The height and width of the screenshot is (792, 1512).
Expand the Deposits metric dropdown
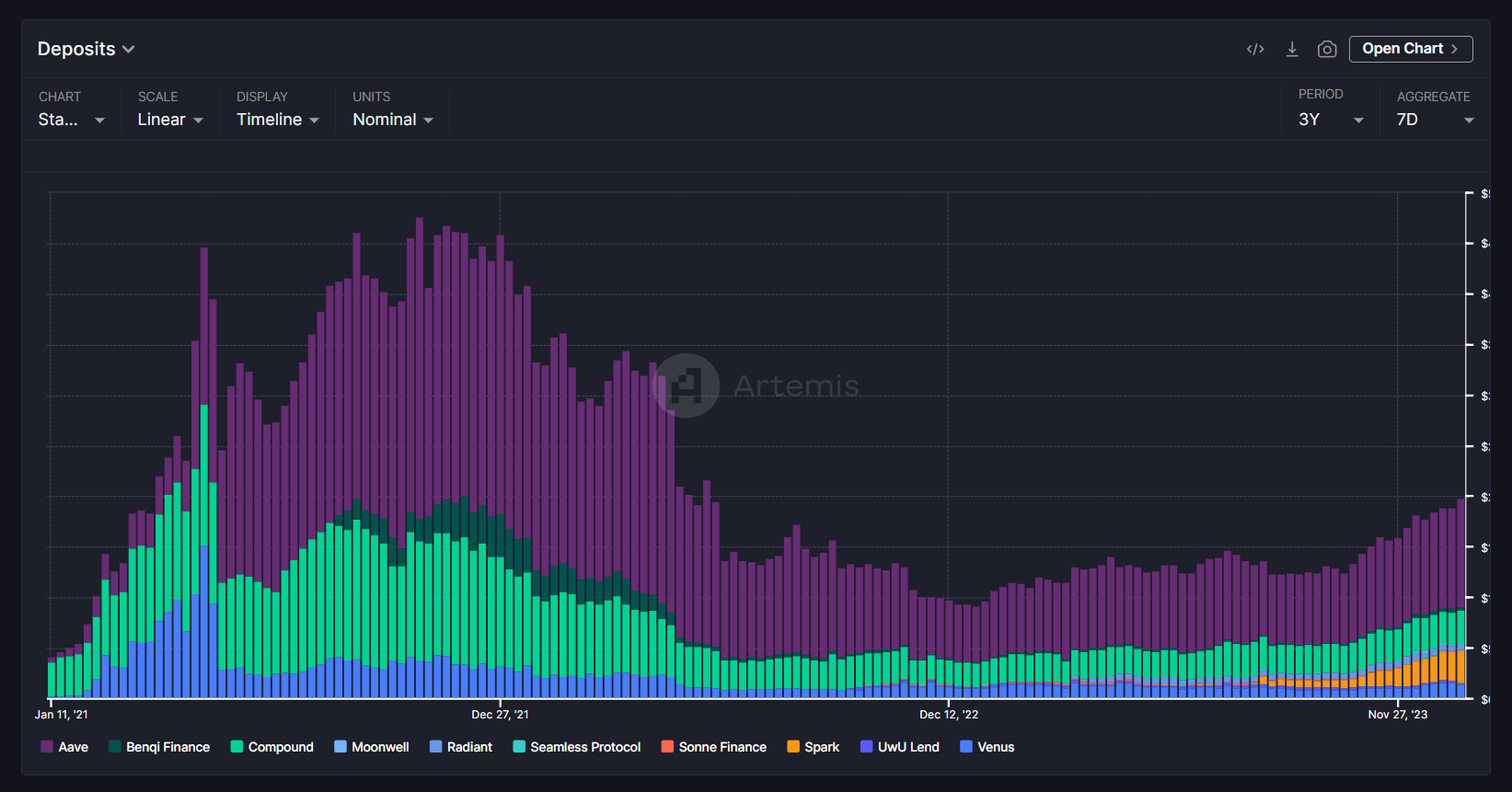[x=86, y=49]
